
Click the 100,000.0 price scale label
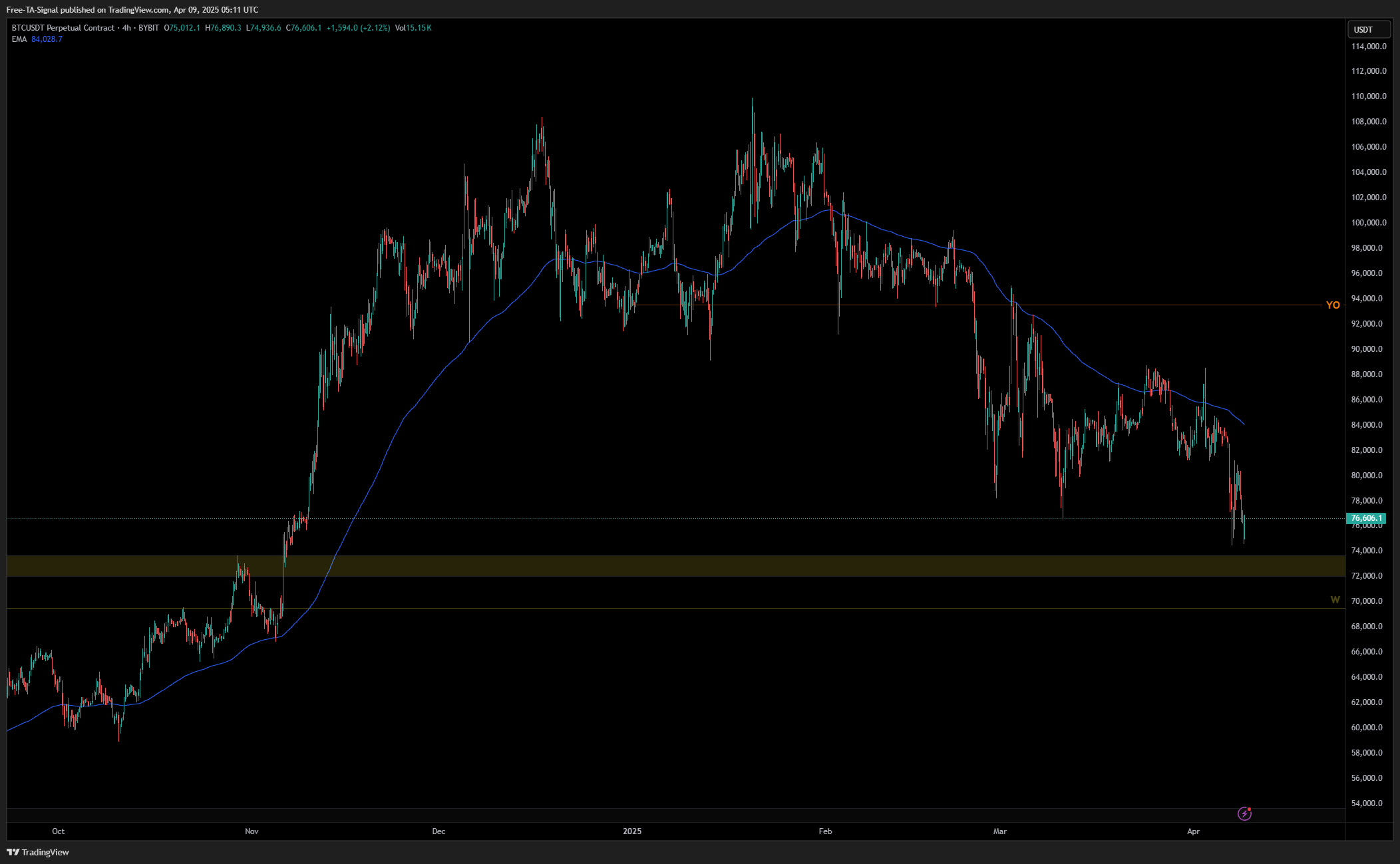tap(1369, 223)
